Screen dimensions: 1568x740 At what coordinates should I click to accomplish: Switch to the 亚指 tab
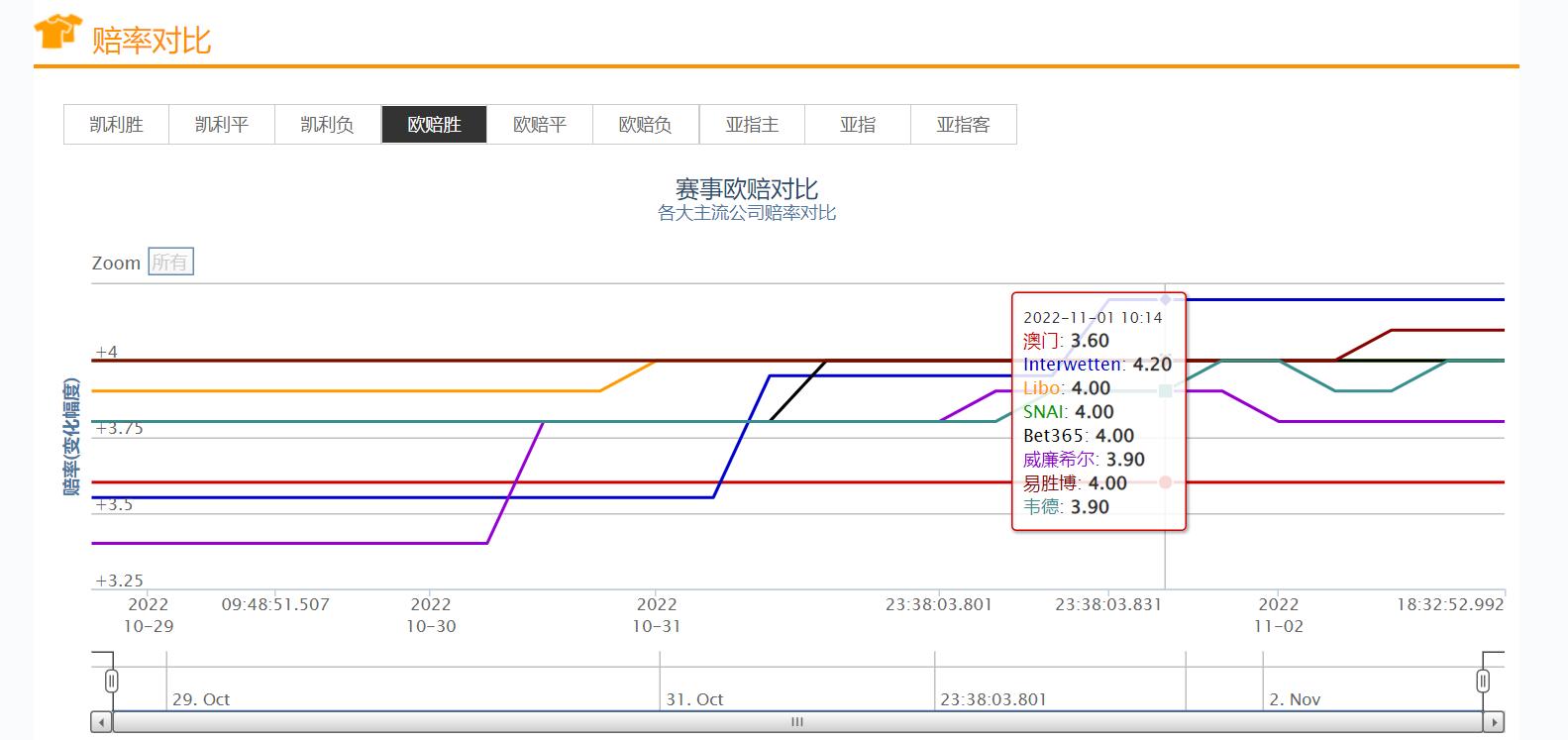click(858, 125)
